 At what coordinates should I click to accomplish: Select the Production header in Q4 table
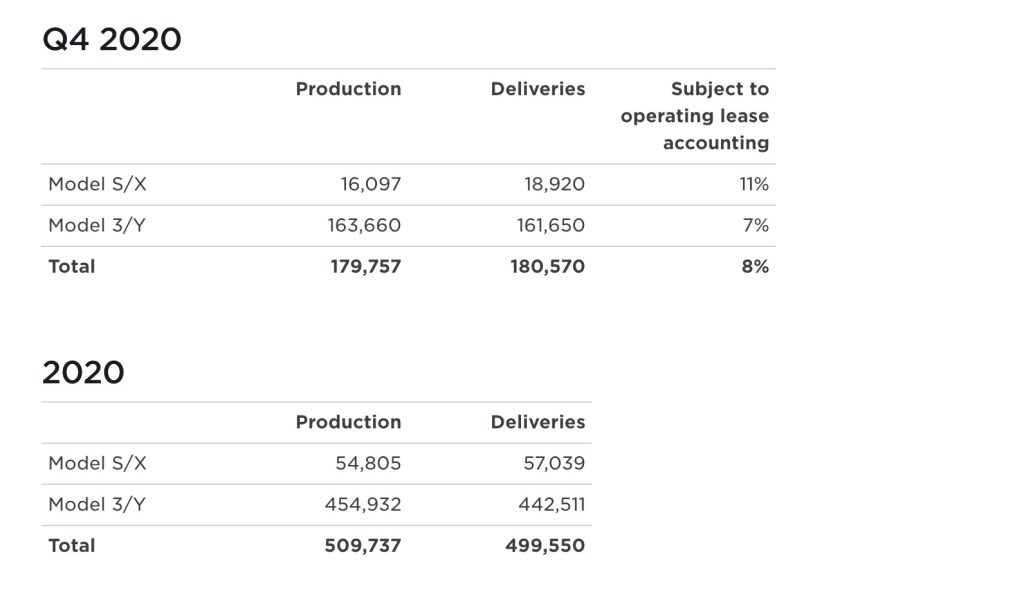click(348, 89)
